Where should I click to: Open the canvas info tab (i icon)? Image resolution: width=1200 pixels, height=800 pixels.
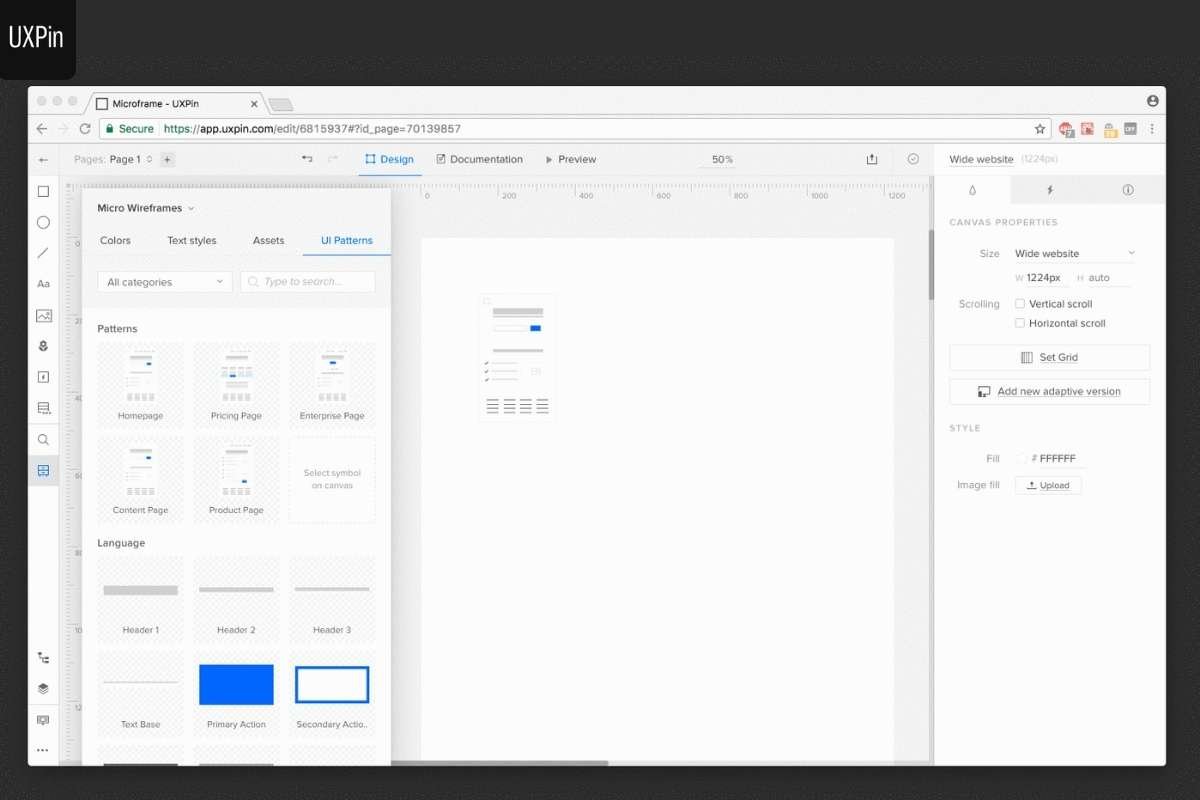1128,189
